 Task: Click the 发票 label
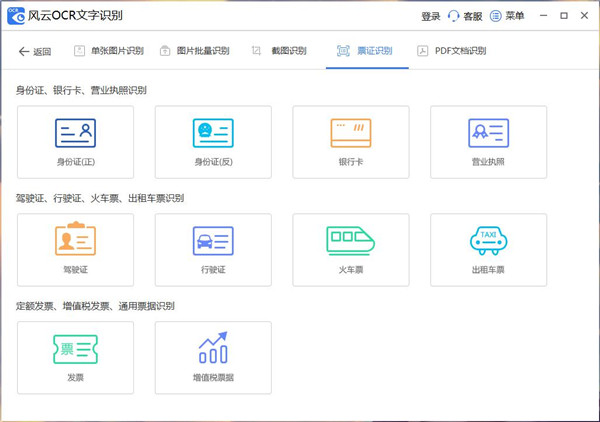pos(75,378)
